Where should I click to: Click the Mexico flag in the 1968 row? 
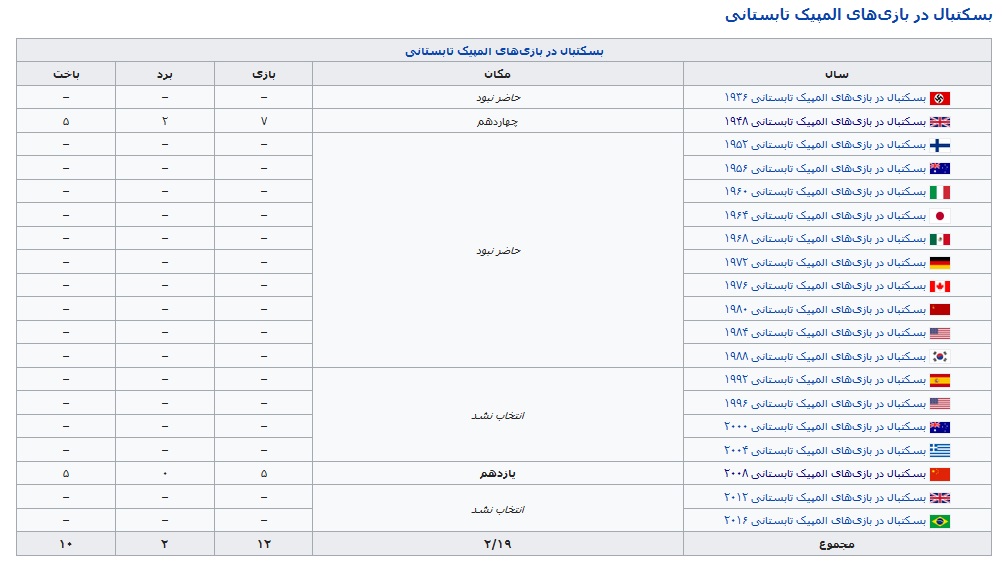939,240
